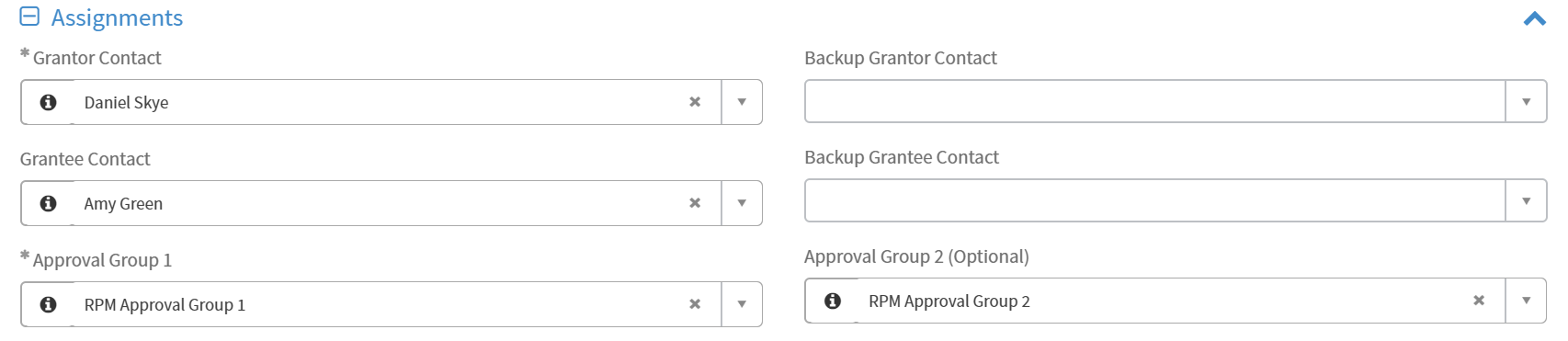Open Grantee Contact dropdown arrow

[x=742, y=203]
